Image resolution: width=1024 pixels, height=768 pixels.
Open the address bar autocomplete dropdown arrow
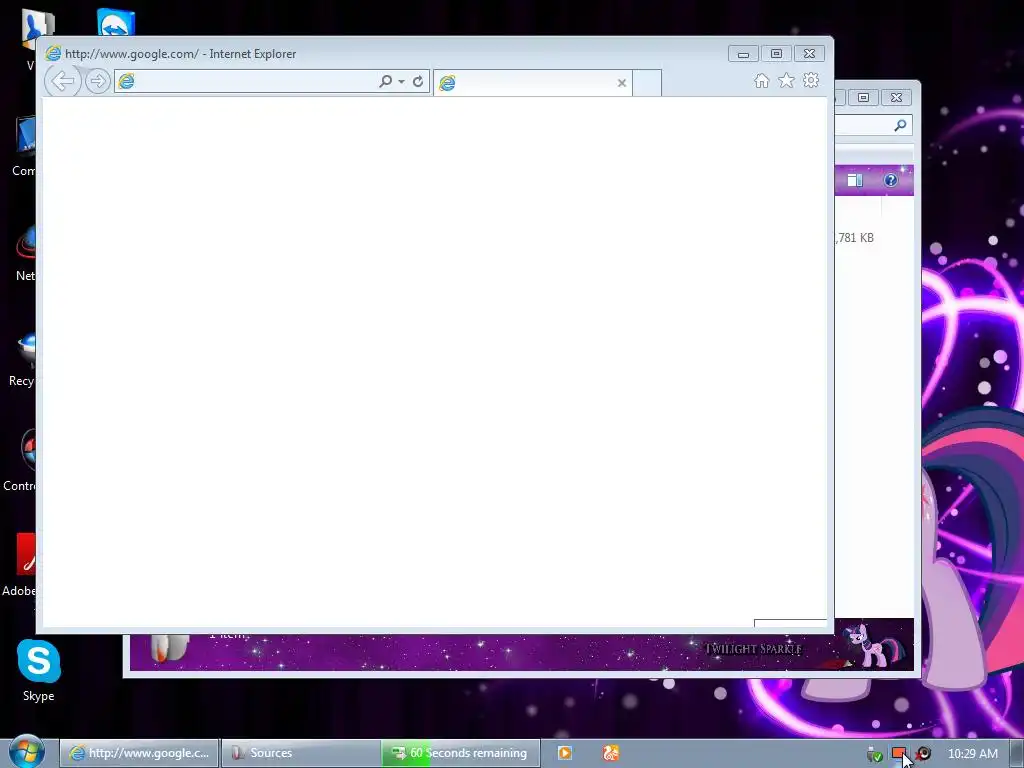click(401, 82)
